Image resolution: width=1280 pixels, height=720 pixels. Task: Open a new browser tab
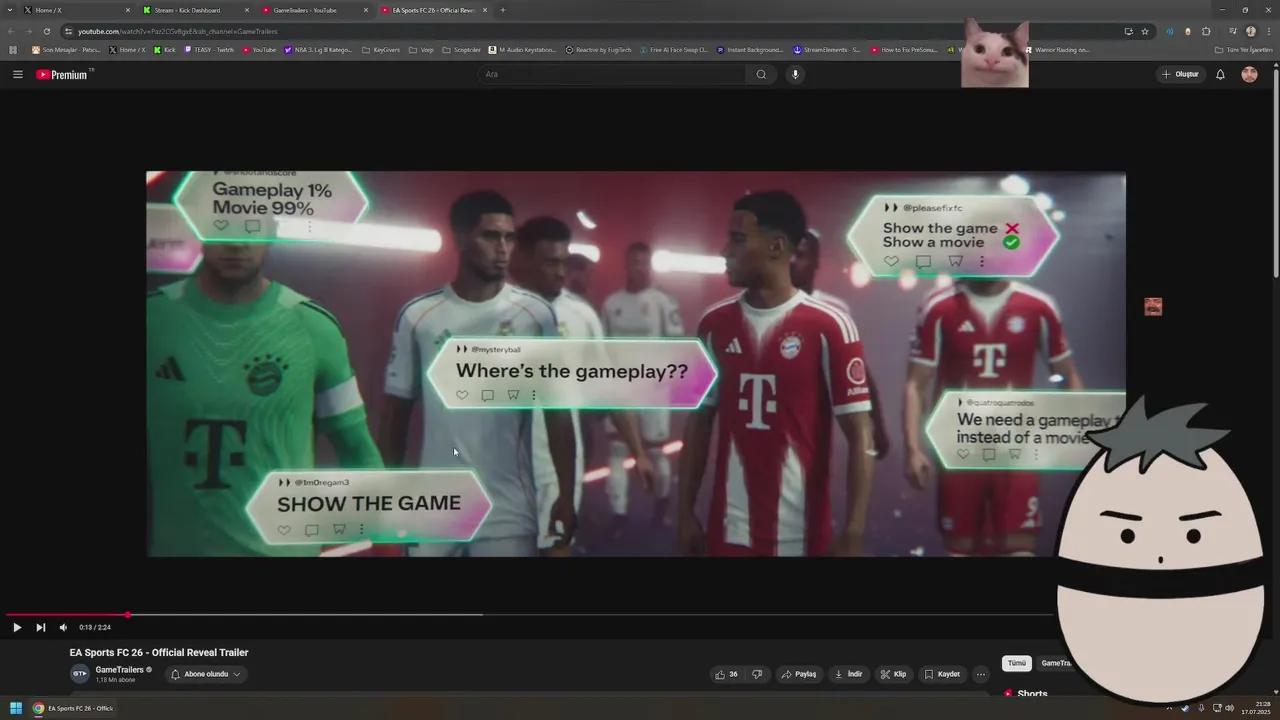[x=502, y=10]
